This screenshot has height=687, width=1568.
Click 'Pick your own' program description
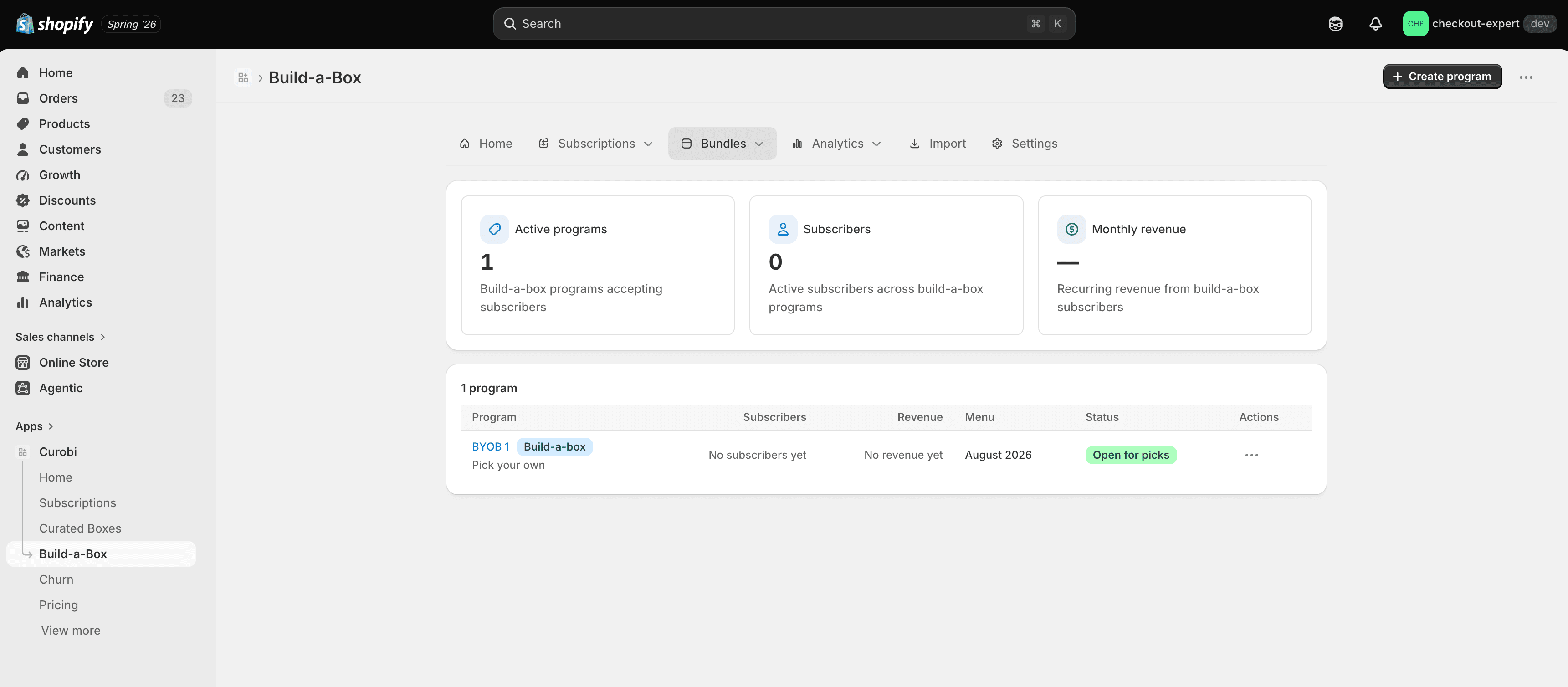[508, 465]
